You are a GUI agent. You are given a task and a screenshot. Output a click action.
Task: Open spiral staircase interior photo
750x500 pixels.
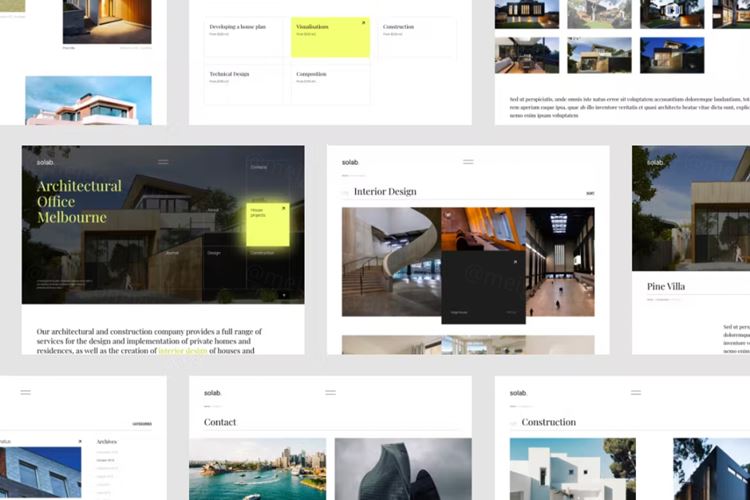[390, 262]
